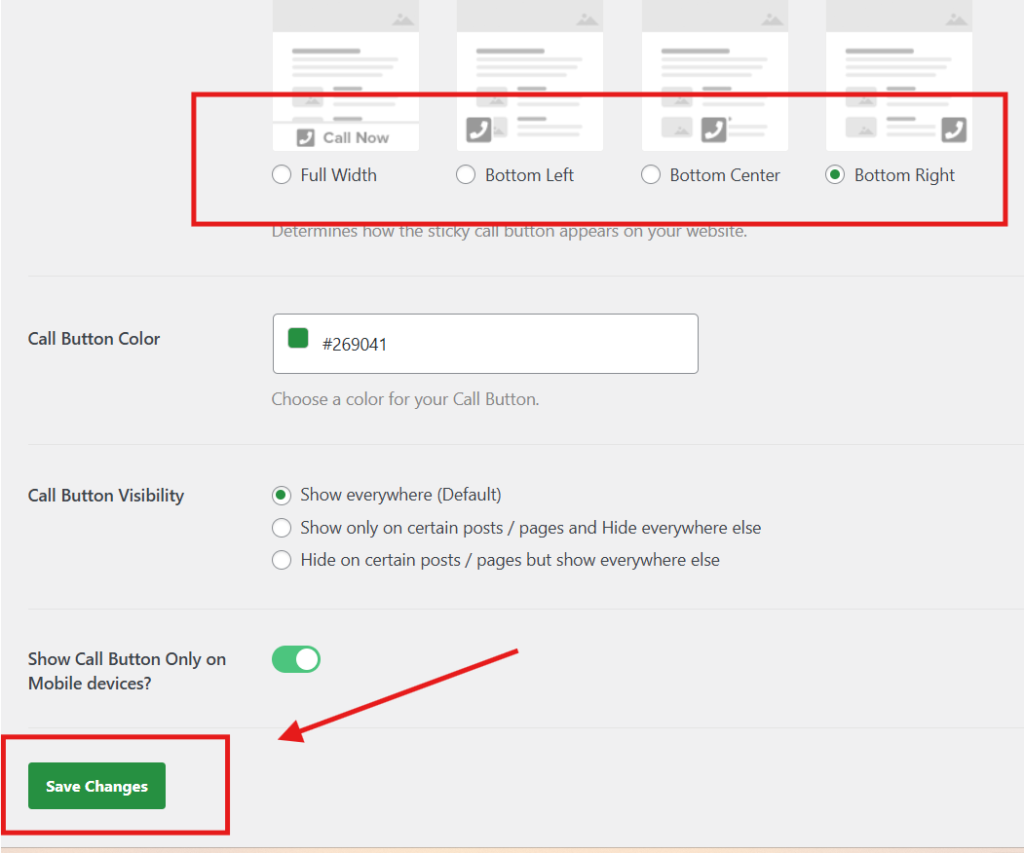Image resolution: width=1024 pixels, height=853 pixels.
Task: Select the Full Width radio button
Action: (282, 175)
